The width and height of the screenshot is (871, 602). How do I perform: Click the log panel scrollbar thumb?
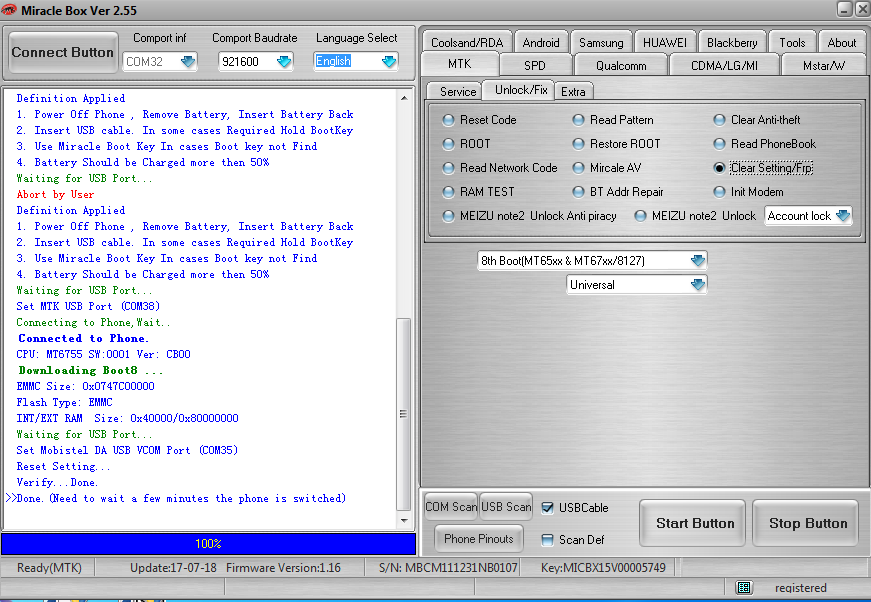(403, 414)
